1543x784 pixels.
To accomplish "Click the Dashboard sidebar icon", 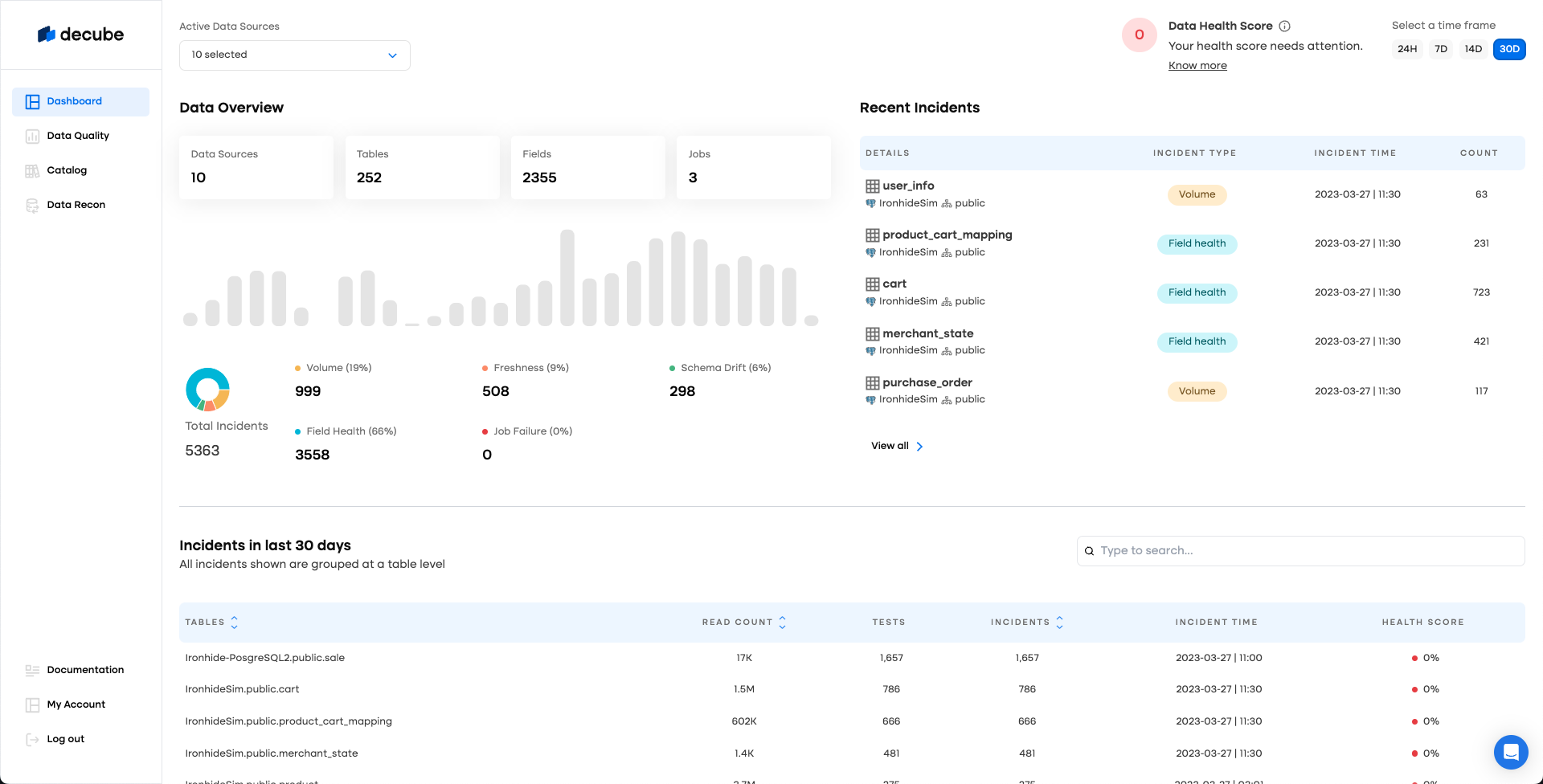I will [32, 102].
